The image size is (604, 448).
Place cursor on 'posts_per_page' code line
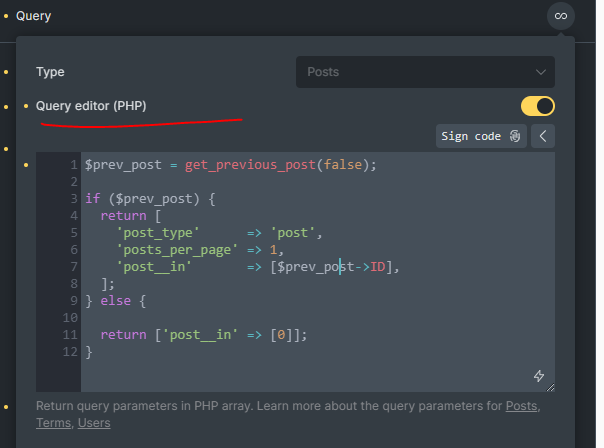[200, 249]
